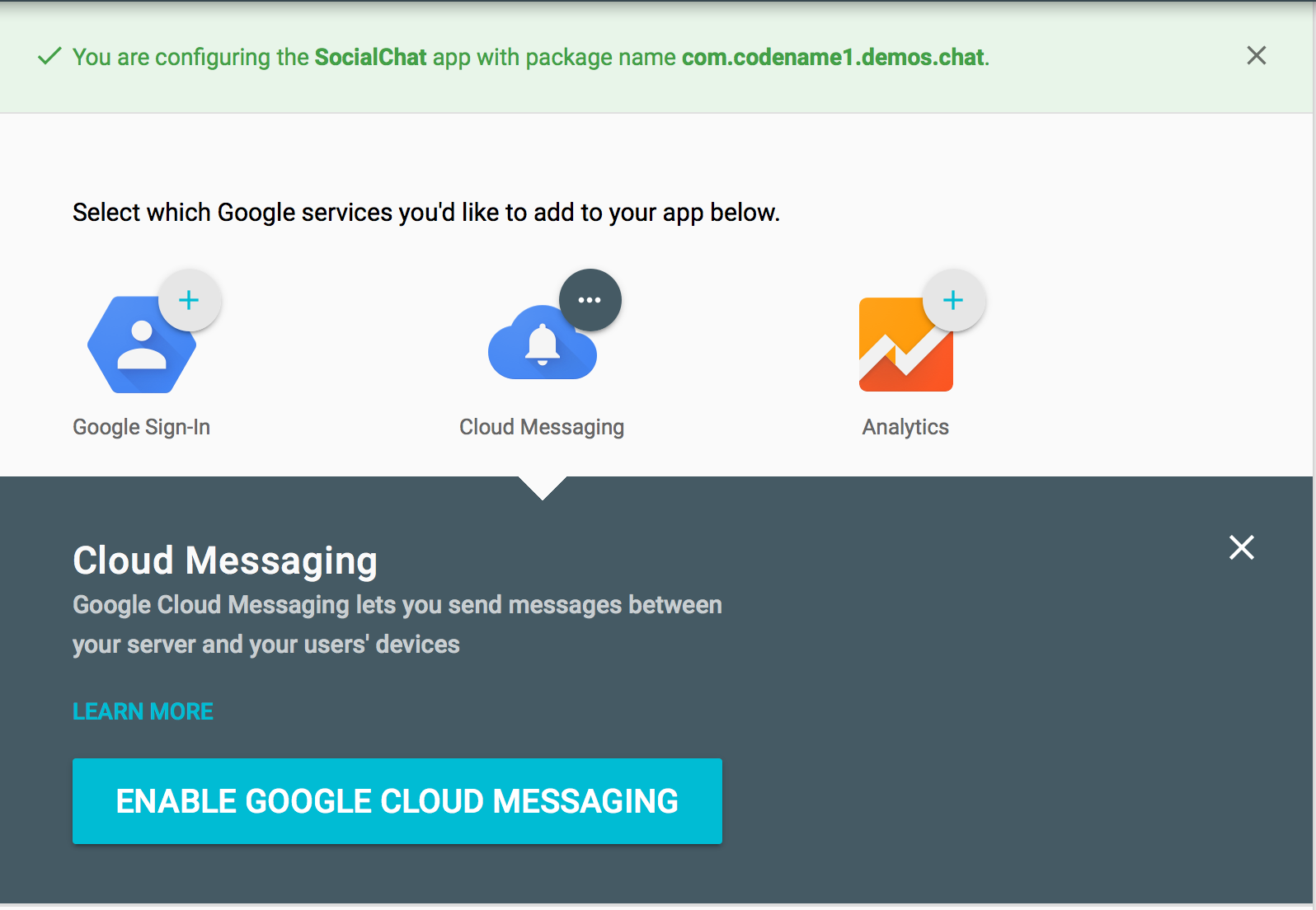Image resolution: width=1316 pixels, height=910 pixels.
Task: Close the Cloud Messaging details panel
Action: 1241,547
